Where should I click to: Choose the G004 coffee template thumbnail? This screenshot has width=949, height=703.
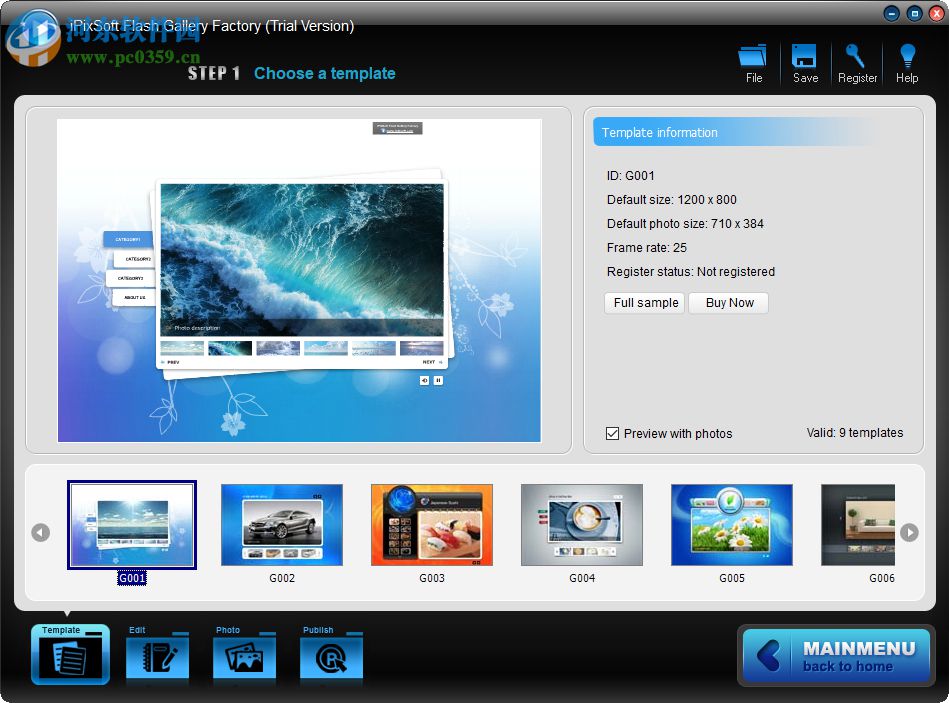pyautogui.click(x=581, y=524)
